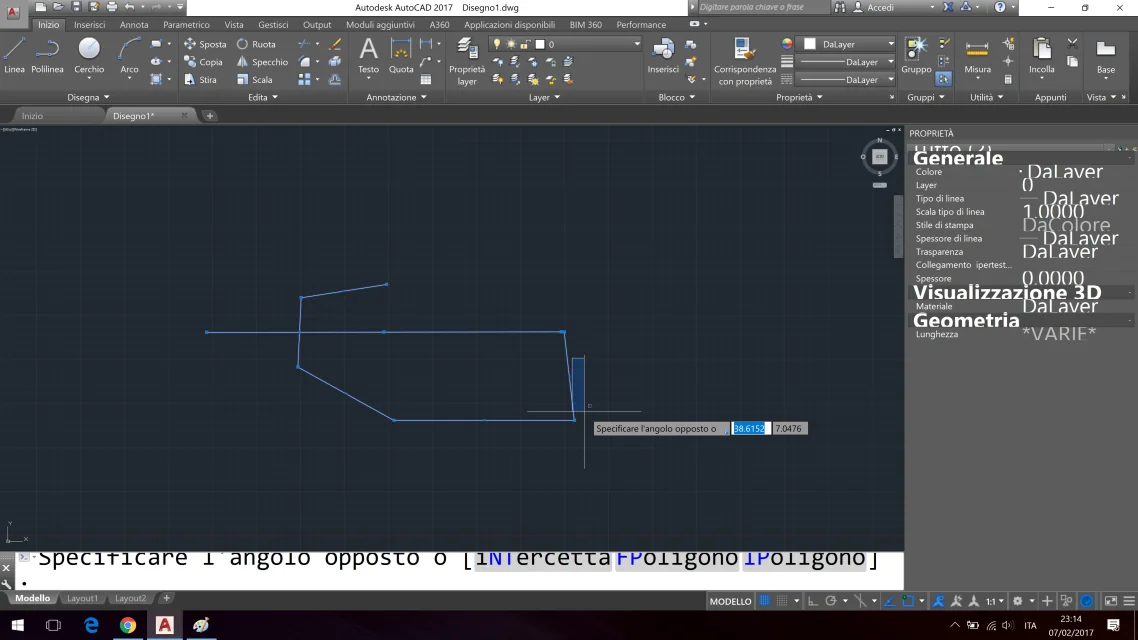
Task: Toggle object snap tracking
Action: click(x=890, y=601)
